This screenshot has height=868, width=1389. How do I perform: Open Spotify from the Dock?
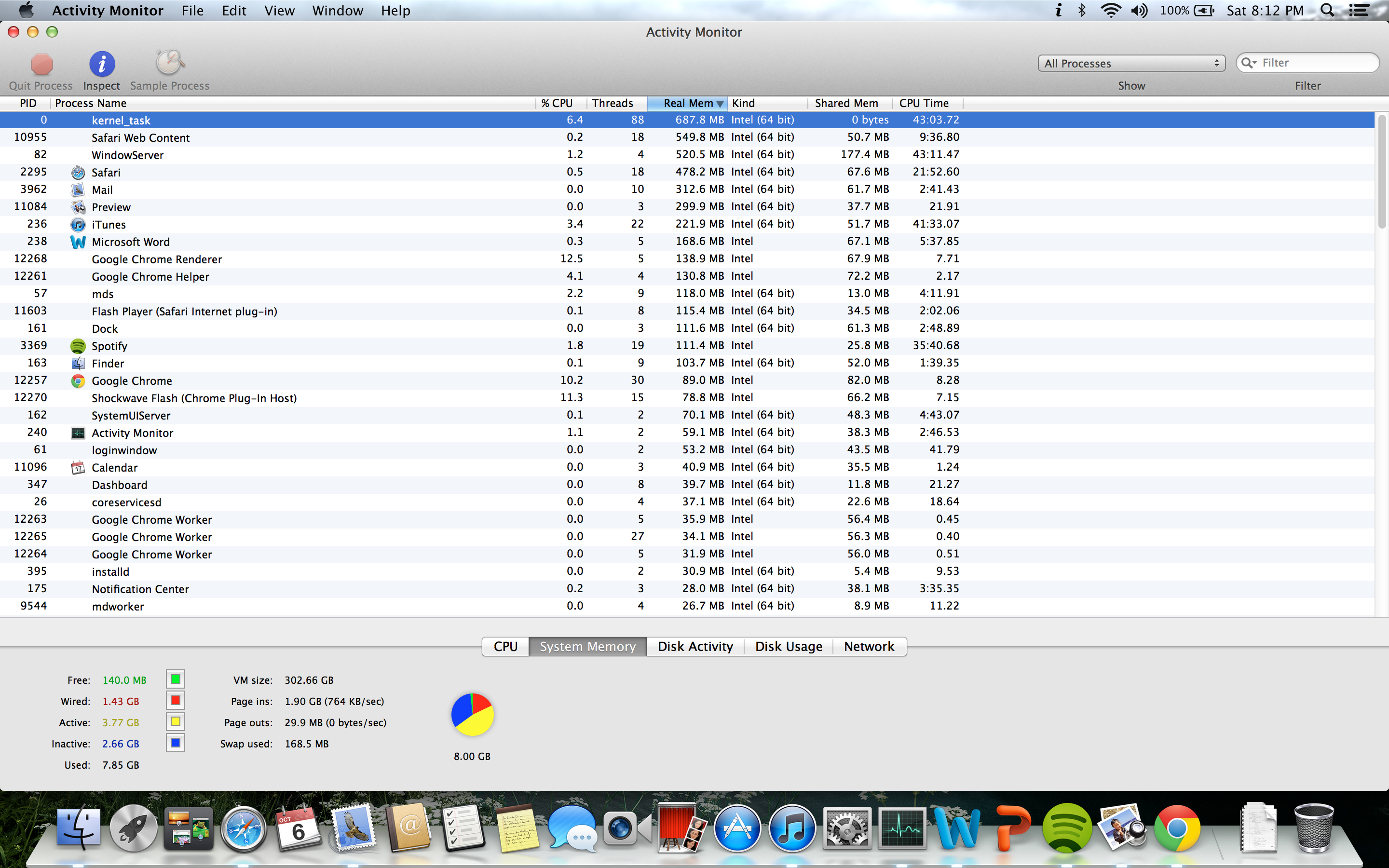pos(1067,828)
